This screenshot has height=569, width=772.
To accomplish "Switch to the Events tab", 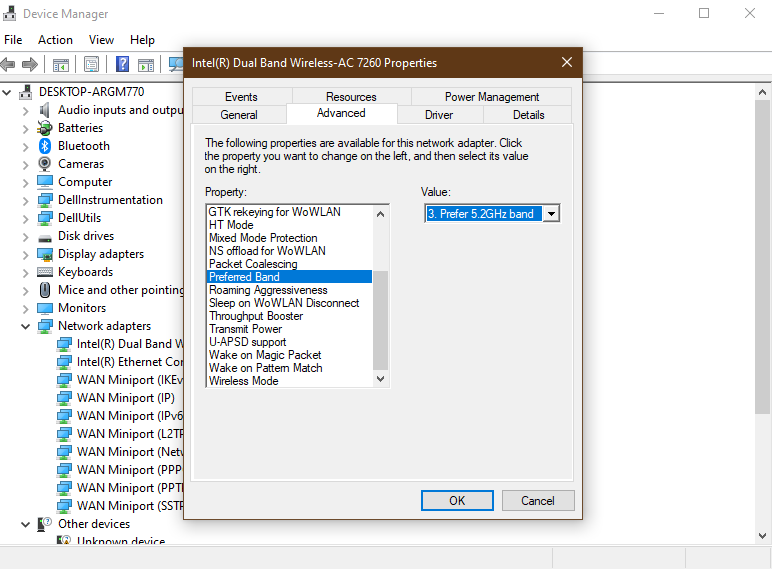I will (241, 96).
